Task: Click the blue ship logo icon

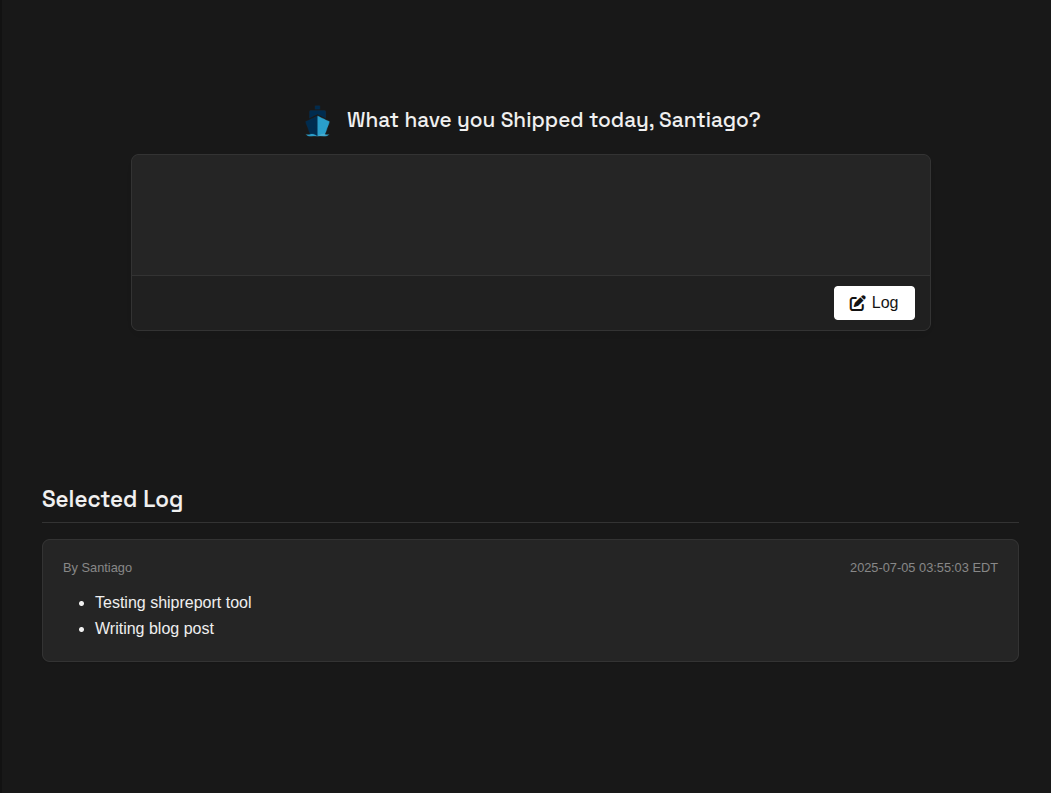Action: coord(318,121)
